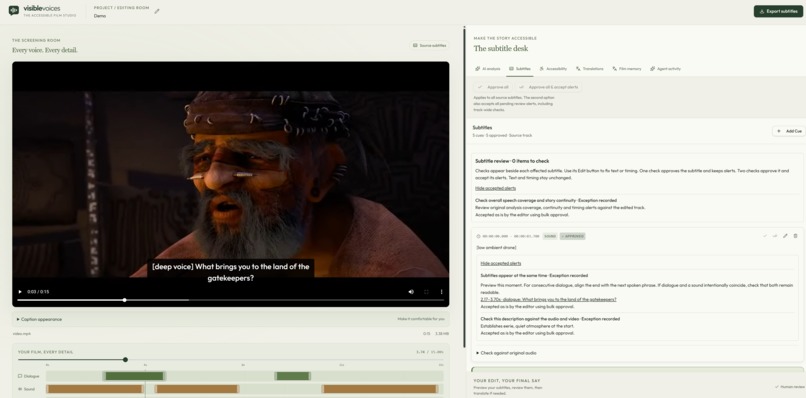This screenshot has height=398, width=806.
Task: Click Hide accepted alerts in Subtitle review
Action: coord(495,188)
